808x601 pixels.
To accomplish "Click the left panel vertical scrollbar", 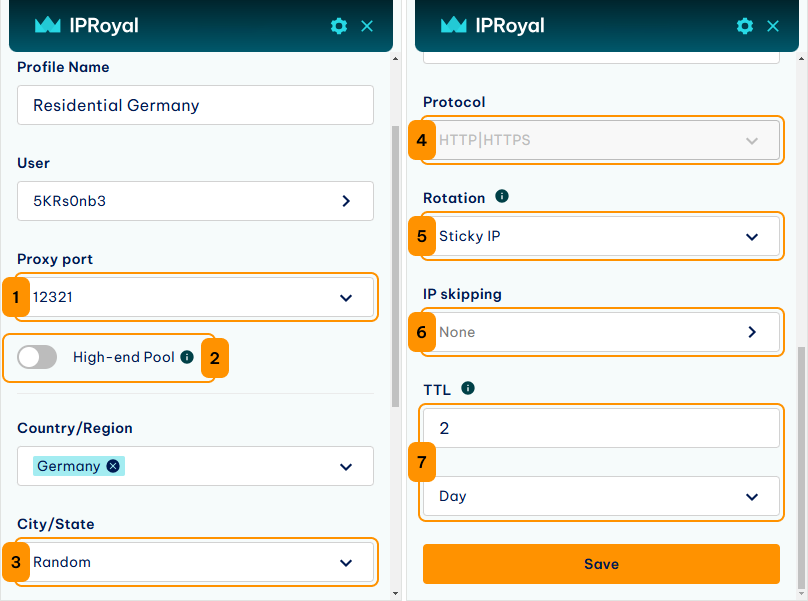I will pyautogui.click(x=395, y=266).
